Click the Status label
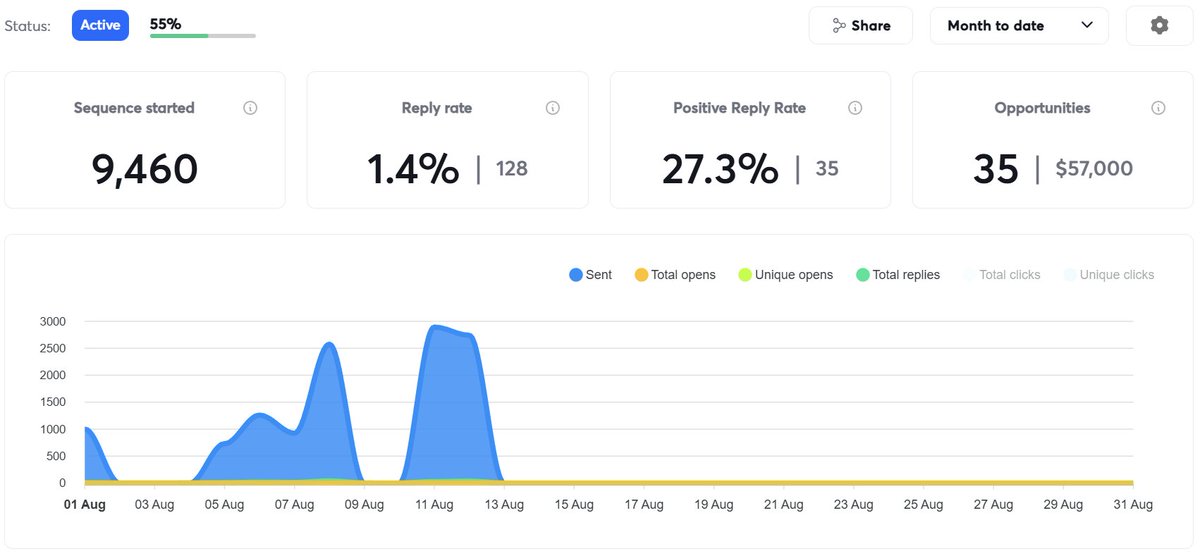The image size is (1200, 556). (x=28, y=26)
